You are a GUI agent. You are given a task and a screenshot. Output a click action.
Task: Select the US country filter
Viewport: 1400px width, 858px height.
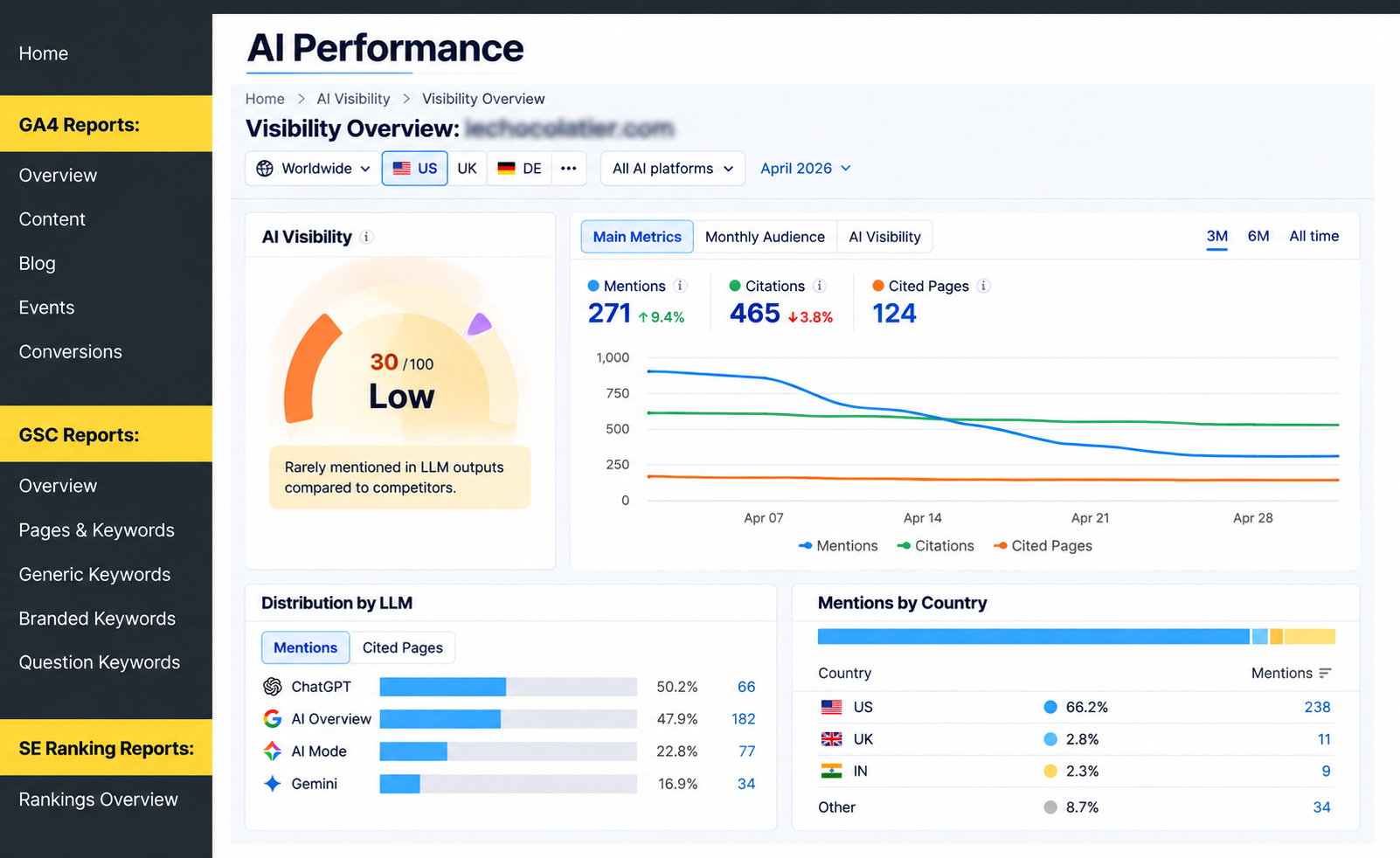pyautogui.click(x=415, y=169)
